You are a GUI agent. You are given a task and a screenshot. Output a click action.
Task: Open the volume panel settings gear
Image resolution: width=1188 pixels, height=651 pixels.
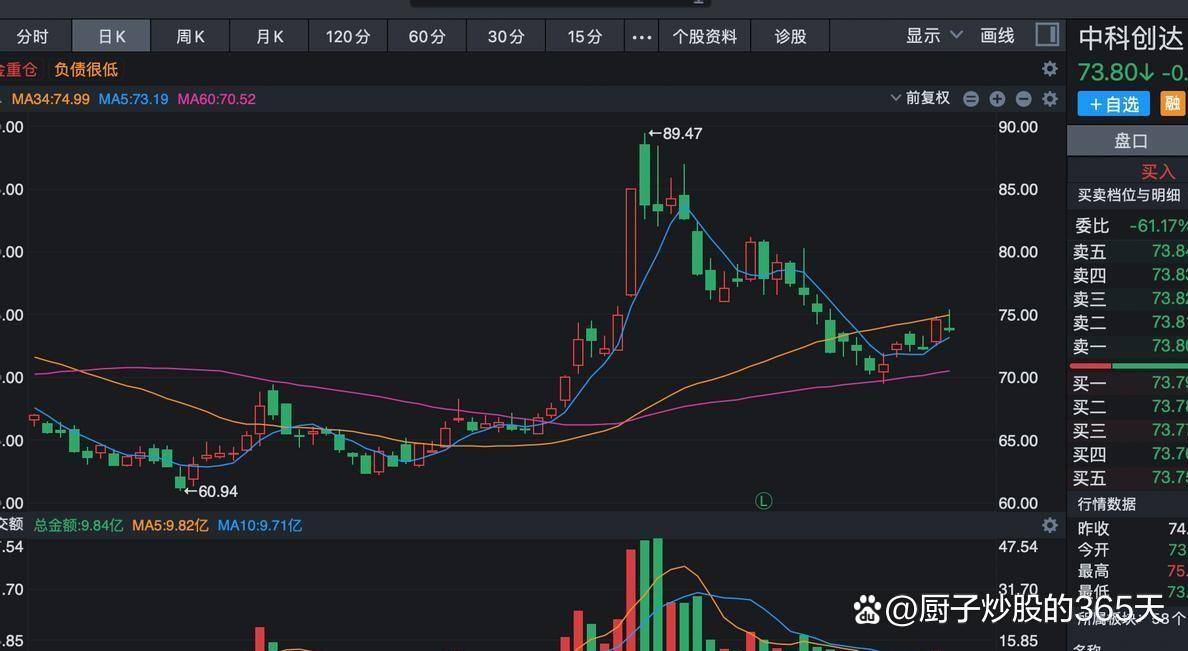(1049, 525)
